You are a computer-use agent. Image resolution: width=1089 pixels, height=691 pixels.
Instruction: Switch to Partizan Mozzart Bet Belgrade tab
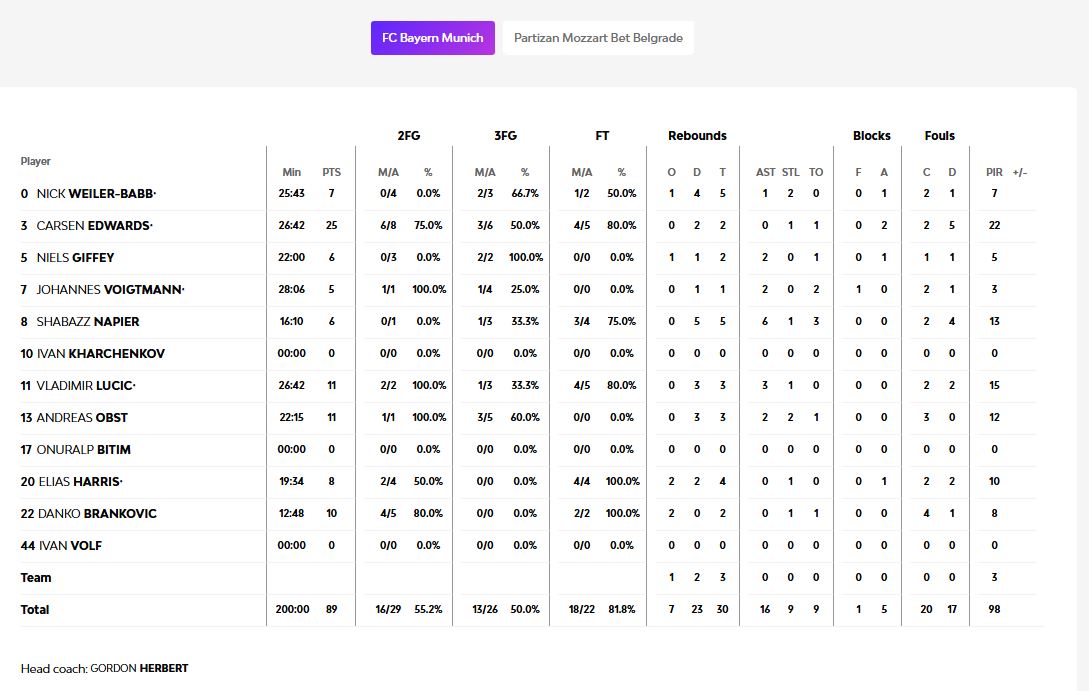[x=598, y=38]
